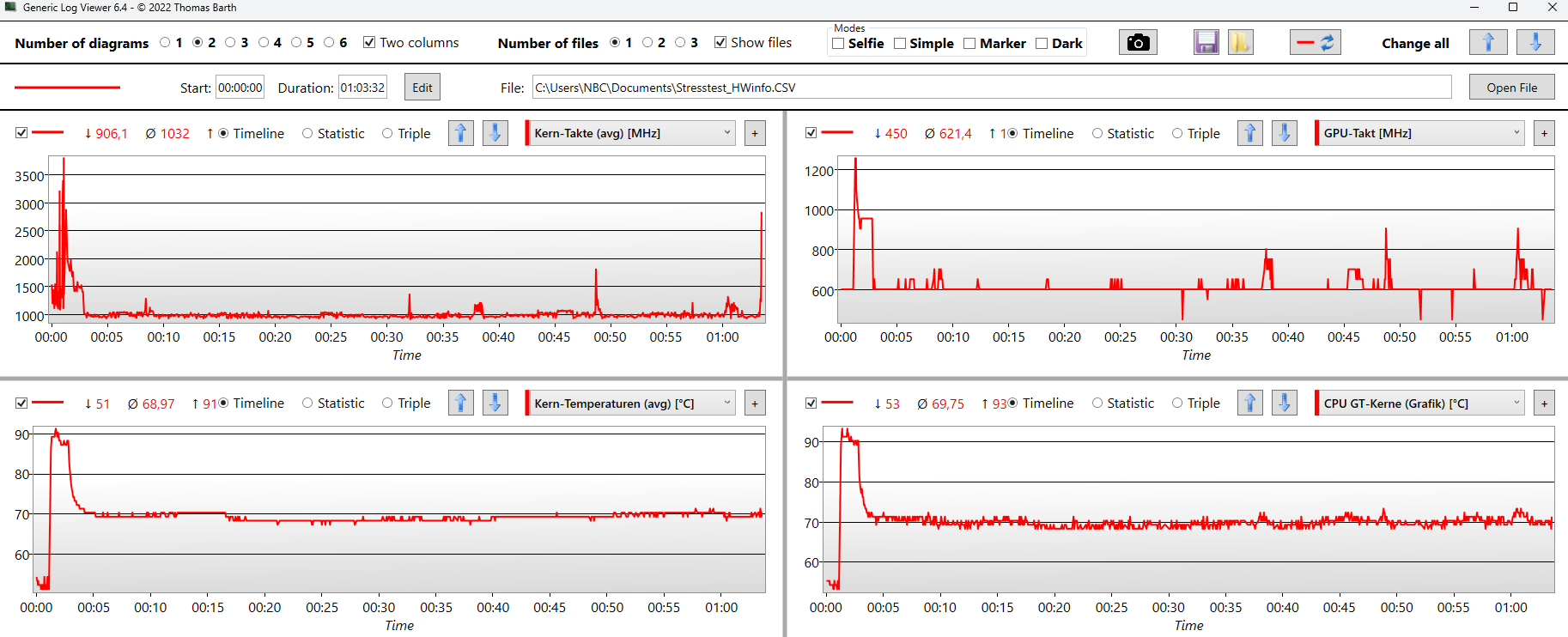Click the red line refresh icon
The height and width of the screenshot is (637, 1568).
click(1315, 43)
